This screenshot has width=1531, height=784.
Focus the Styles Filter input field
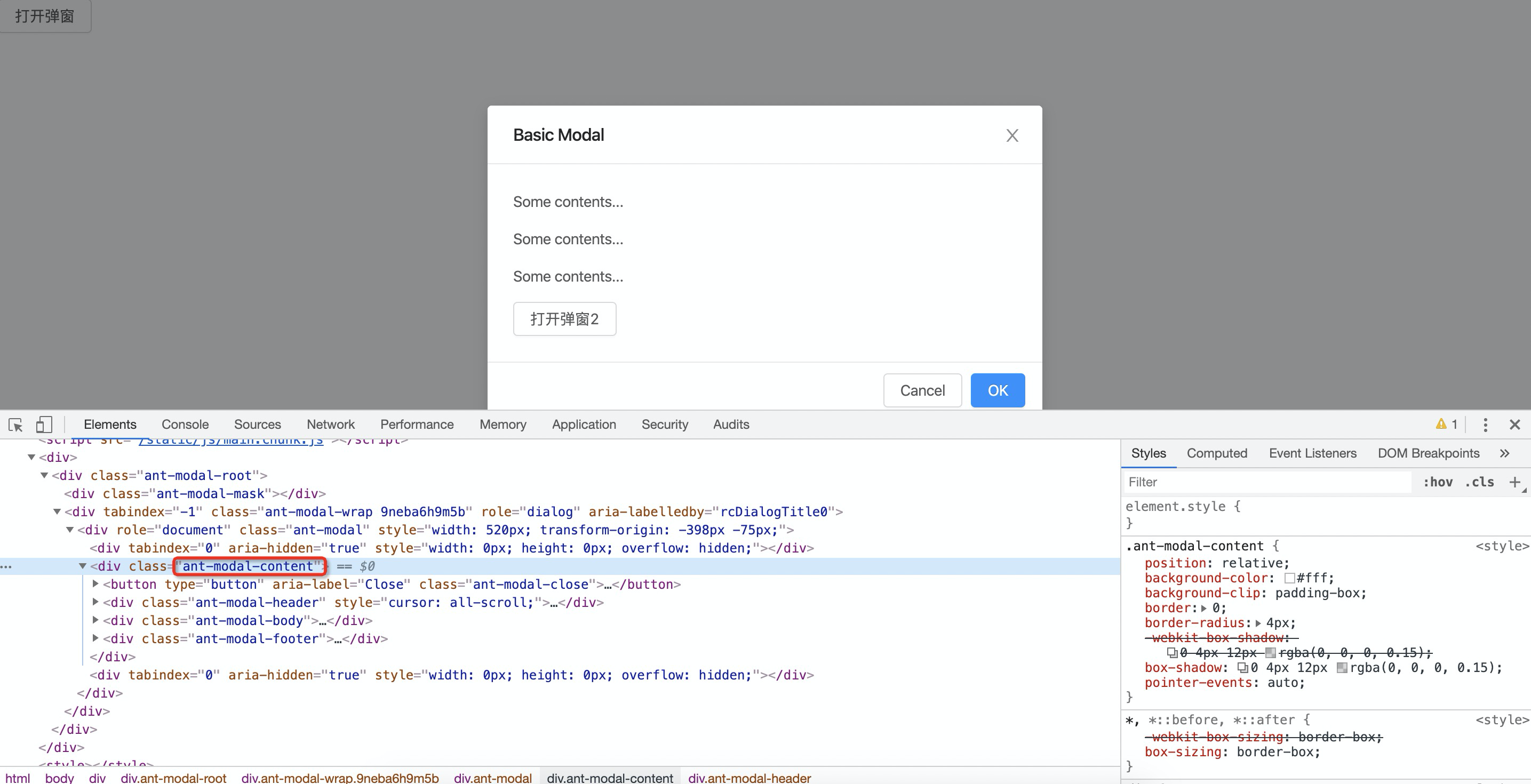tap(1266, 482)
